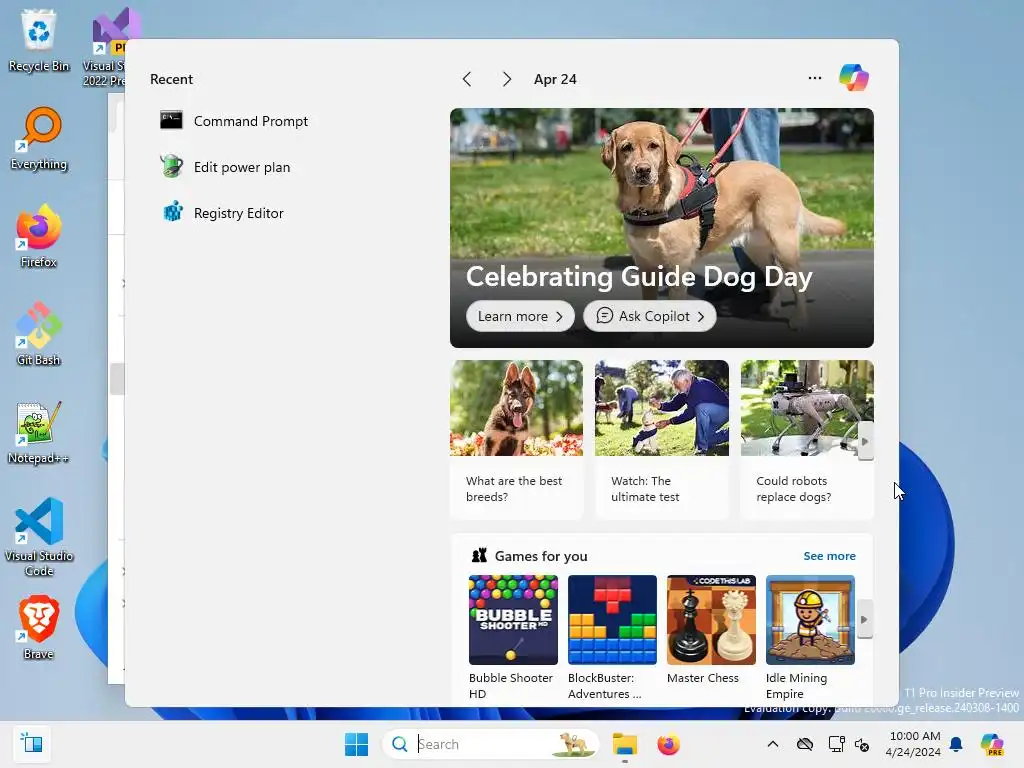Viewport: 1024px width, 768px height.
Task: Click the Apr 24 date label
Action: coord(555,79)
